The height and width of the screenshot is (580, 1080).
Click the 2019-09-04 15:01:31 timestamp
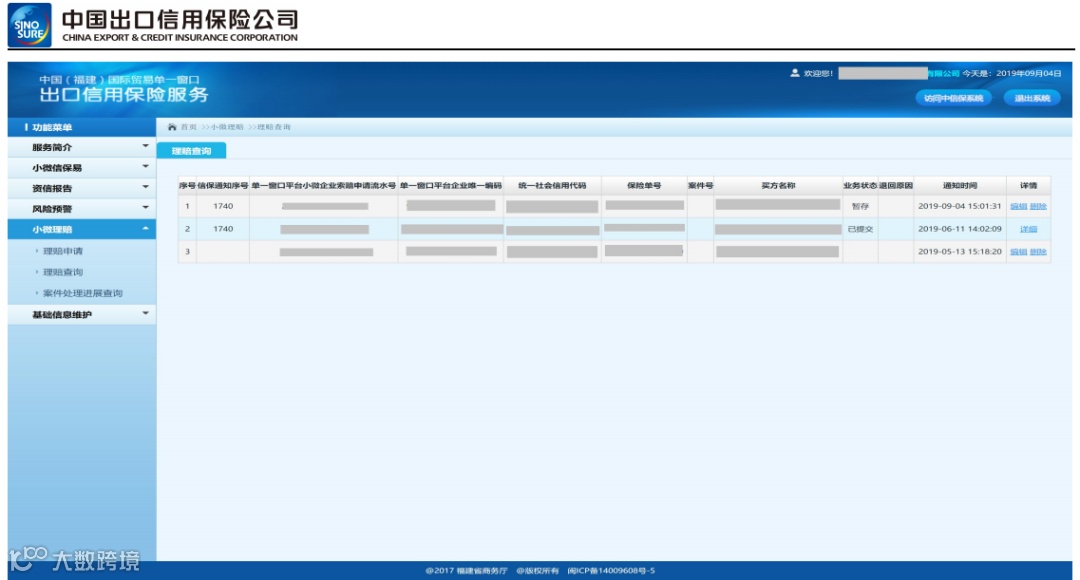pyautogui.click(x=959, y=206)
